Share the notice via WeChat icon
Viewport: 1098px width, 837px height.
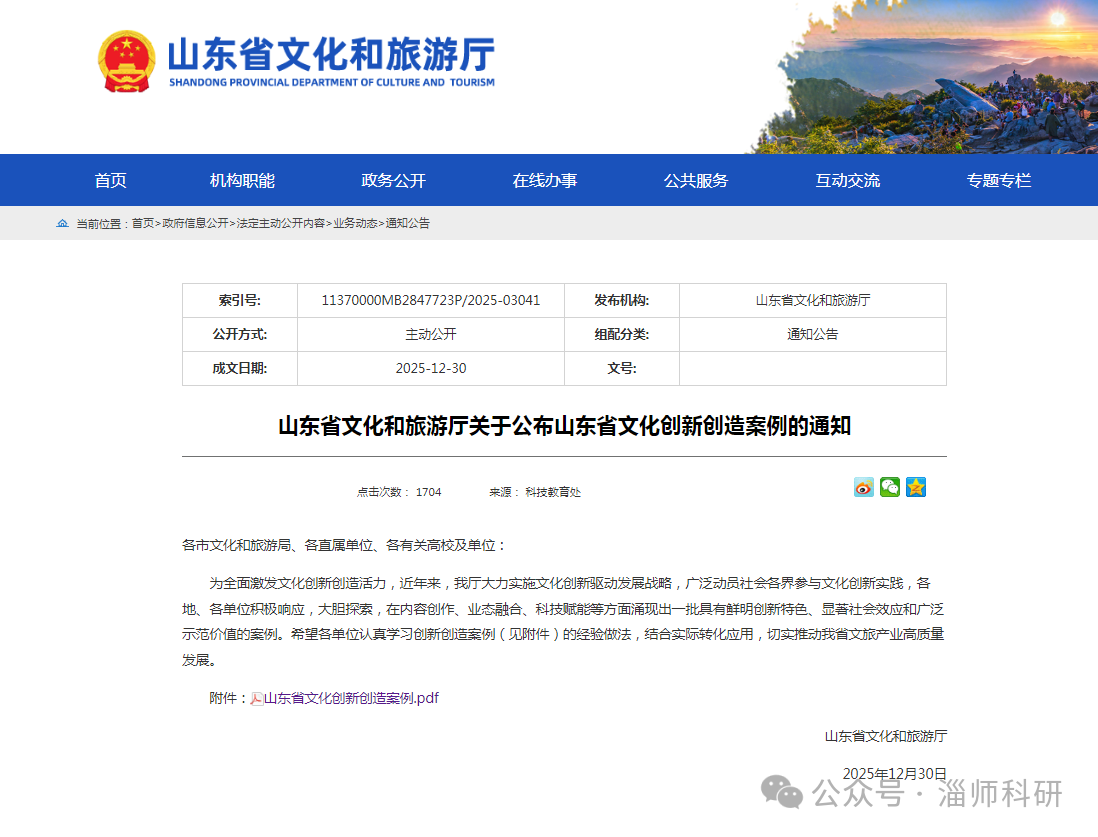click(x=890, y=487)
